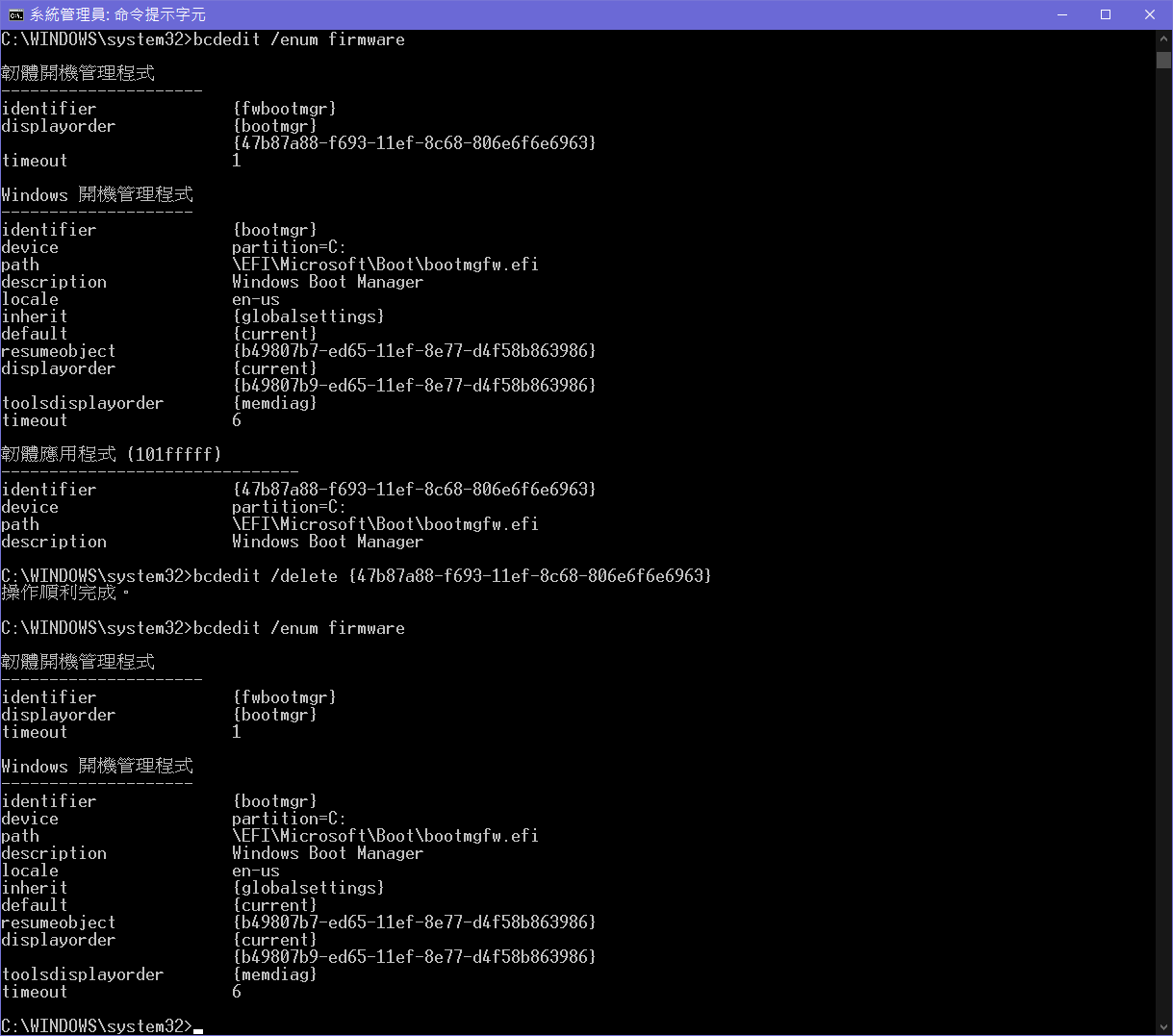Click the first 韌體開機管理程式 heading
The height and width of the screenshot is (1036, 1173).
click(x=78, y=73)
